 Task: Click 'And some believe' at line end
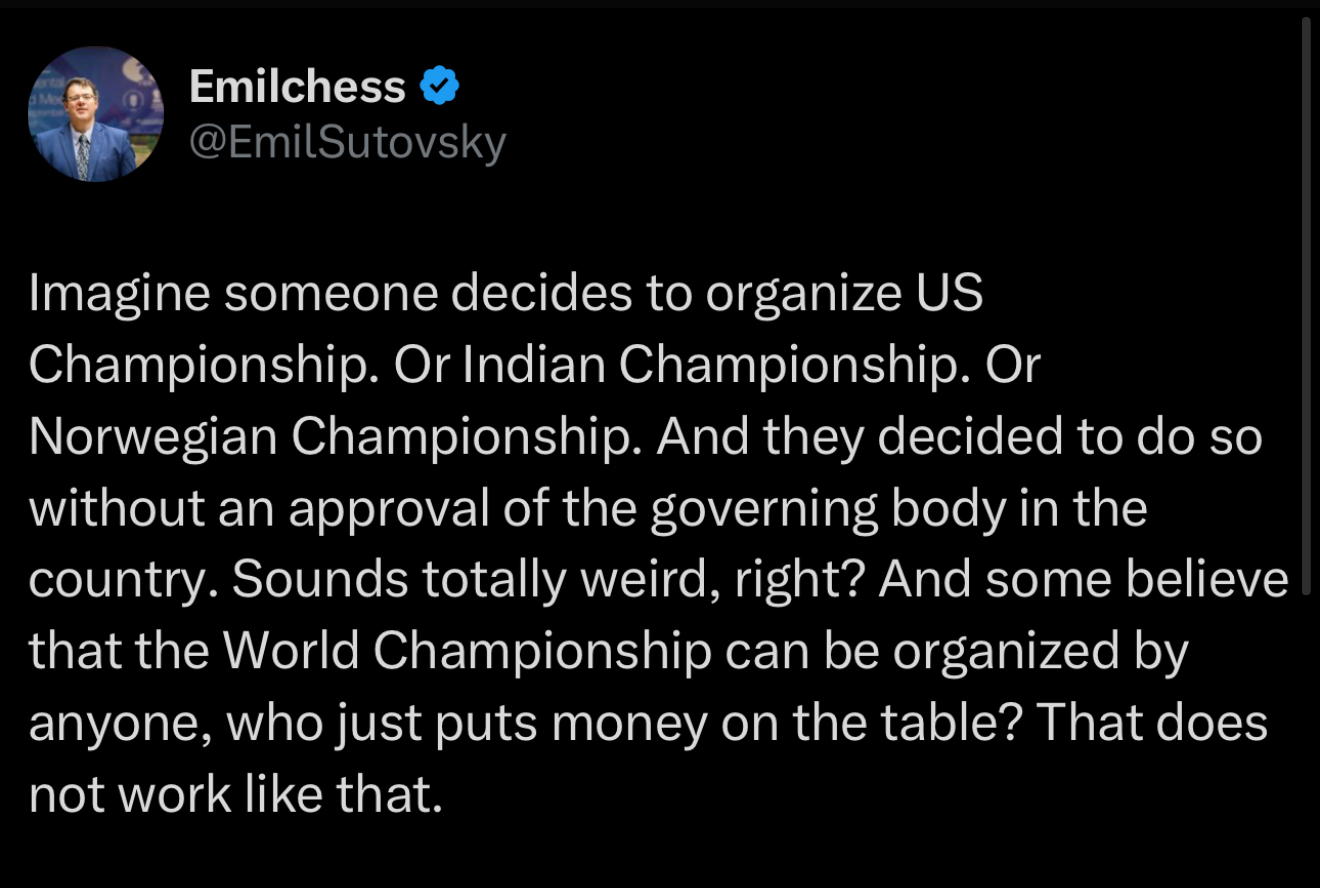click(x=1084, y=581)
